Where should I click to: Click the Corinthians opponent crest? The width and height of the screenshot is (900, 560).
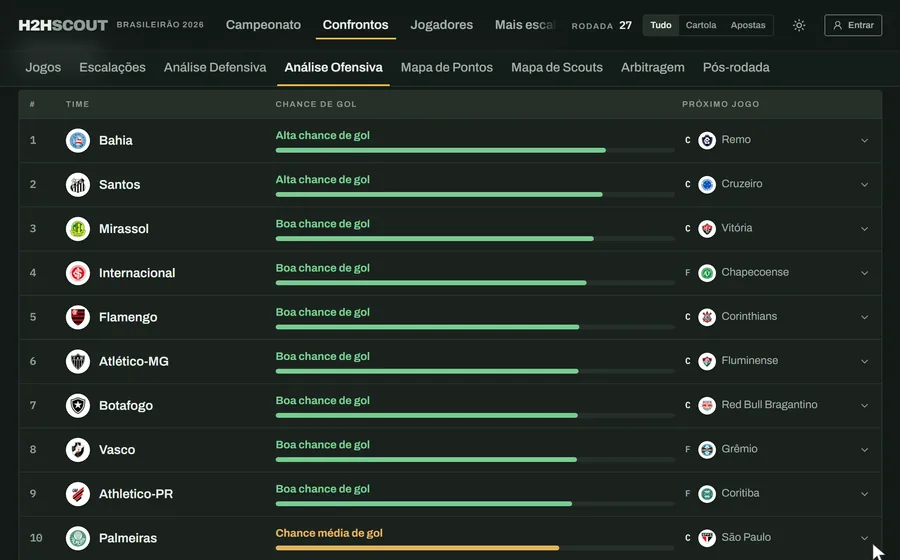(707, 317)
